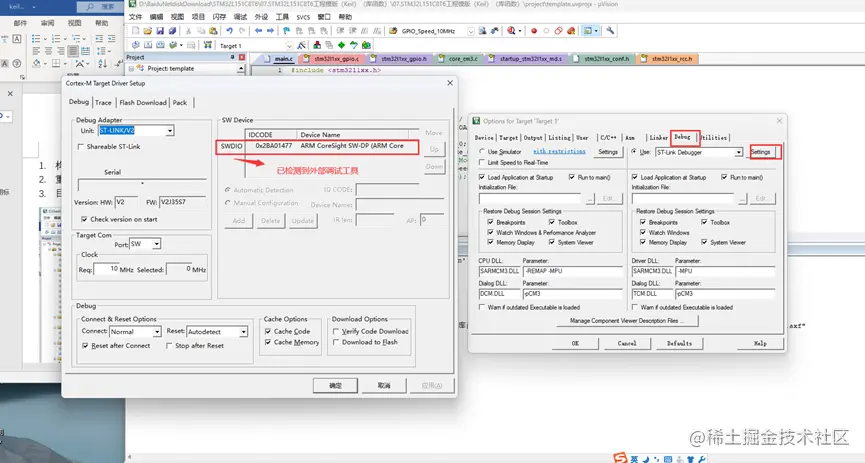Click the green Manage Run-Time Environment icon
Image resolution: width=865 pixels, height=463 pixels.
point(341,45)
